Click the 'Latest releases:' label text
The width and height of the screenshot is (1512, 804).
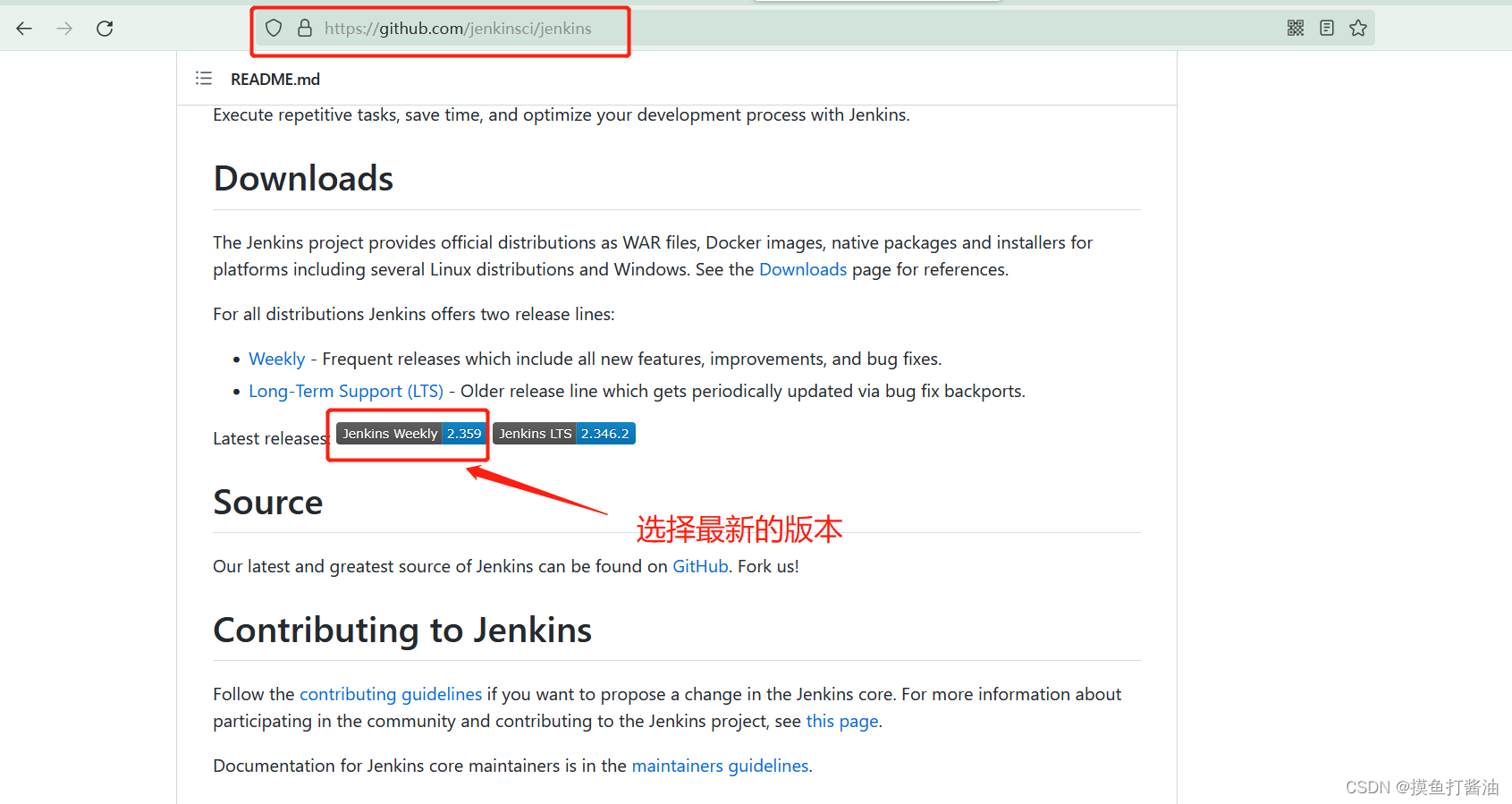point(271,438)
